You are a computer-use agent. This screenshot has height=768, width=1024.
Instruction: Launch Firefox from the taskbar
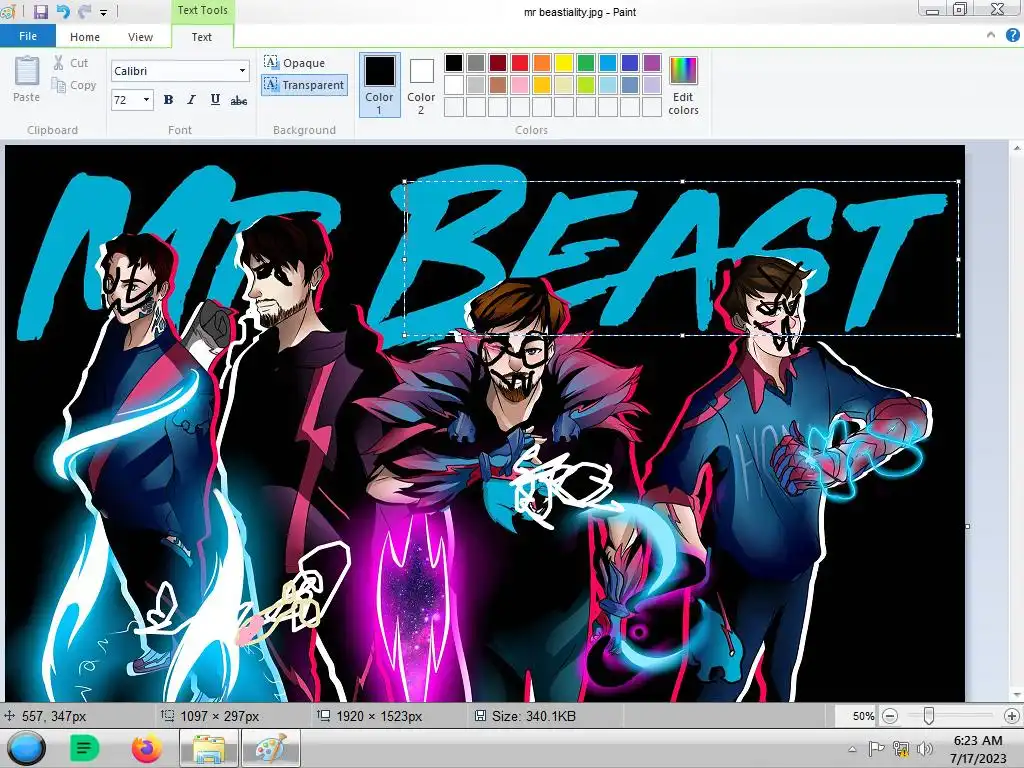[146, 748]
